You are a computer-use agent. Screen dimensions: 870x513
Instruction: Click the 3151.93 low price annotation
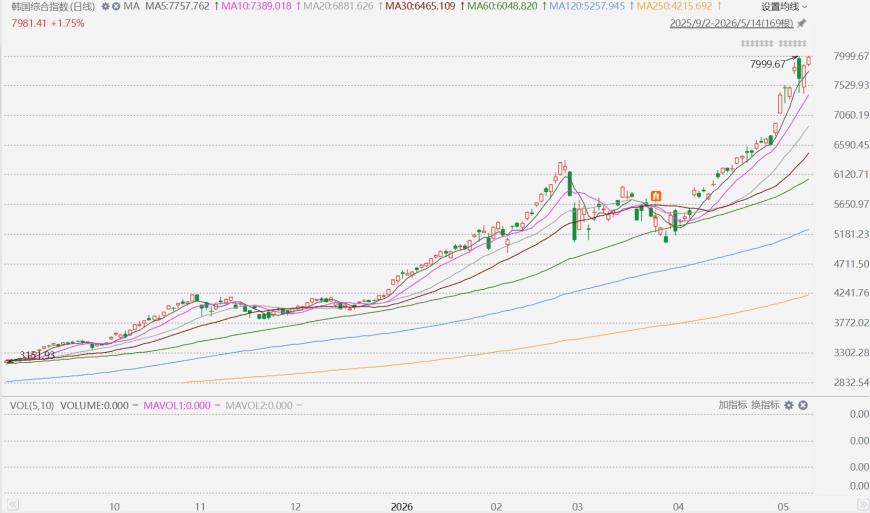37,355
